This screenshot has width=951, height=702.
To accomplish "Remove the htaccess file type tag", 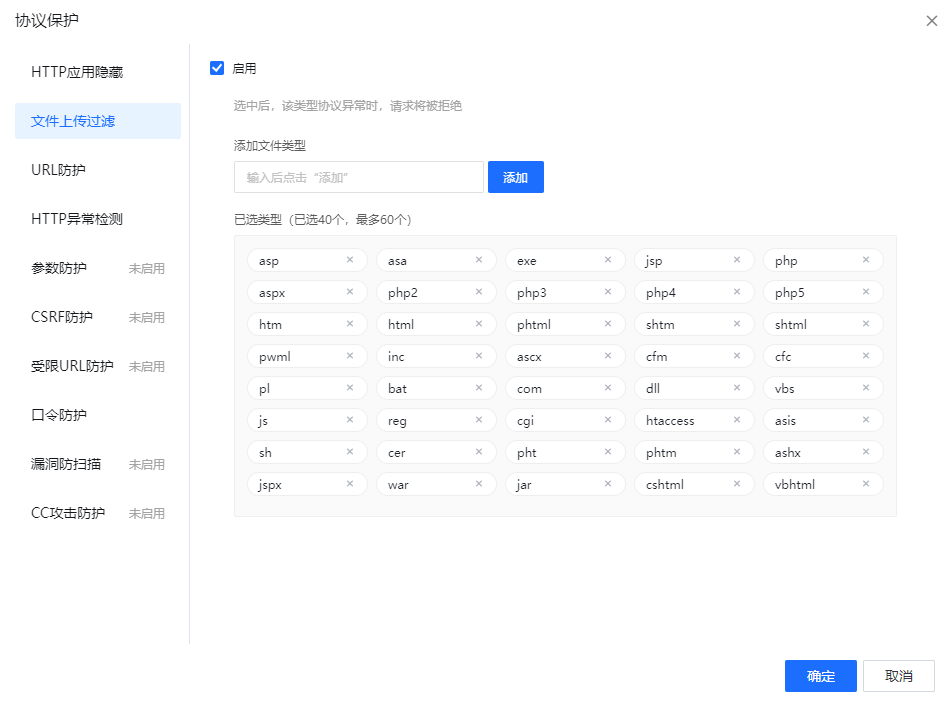I will tap(737, 420).
